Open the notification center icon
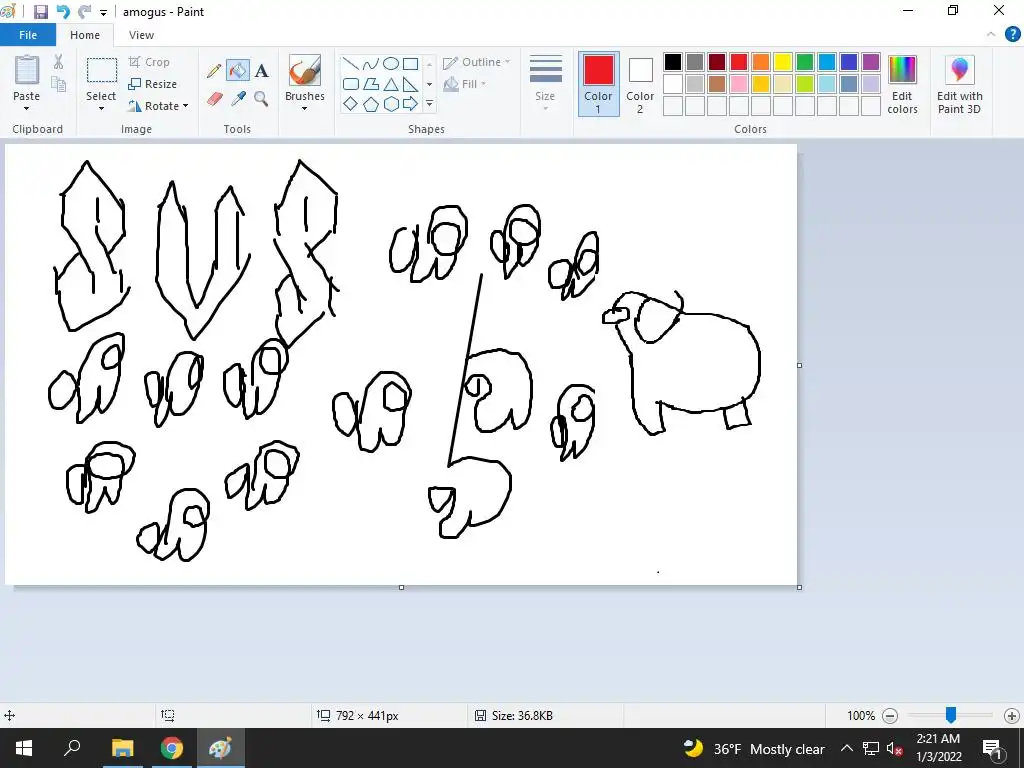 [993, 748]
